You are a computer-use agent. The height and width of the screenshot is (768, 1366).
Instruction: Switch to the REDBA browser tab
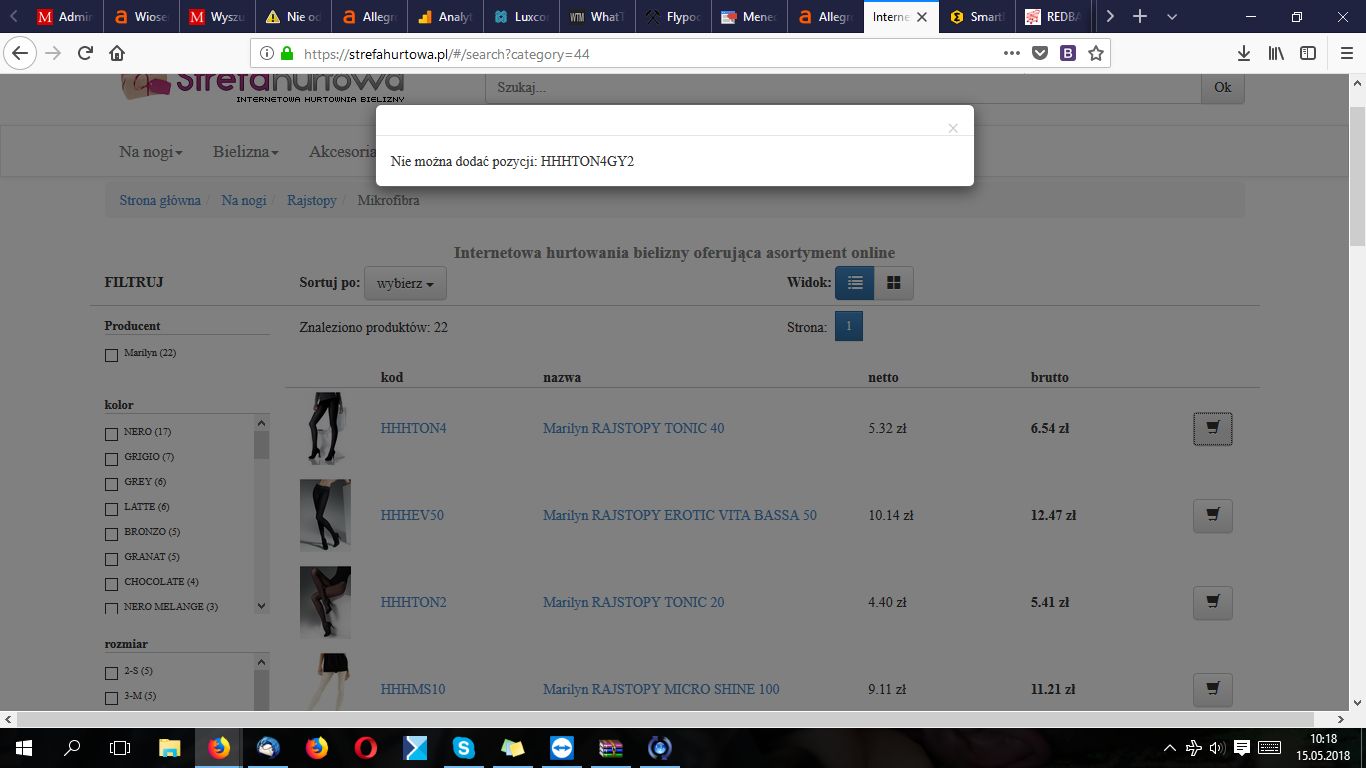(x=1053, y=17)
